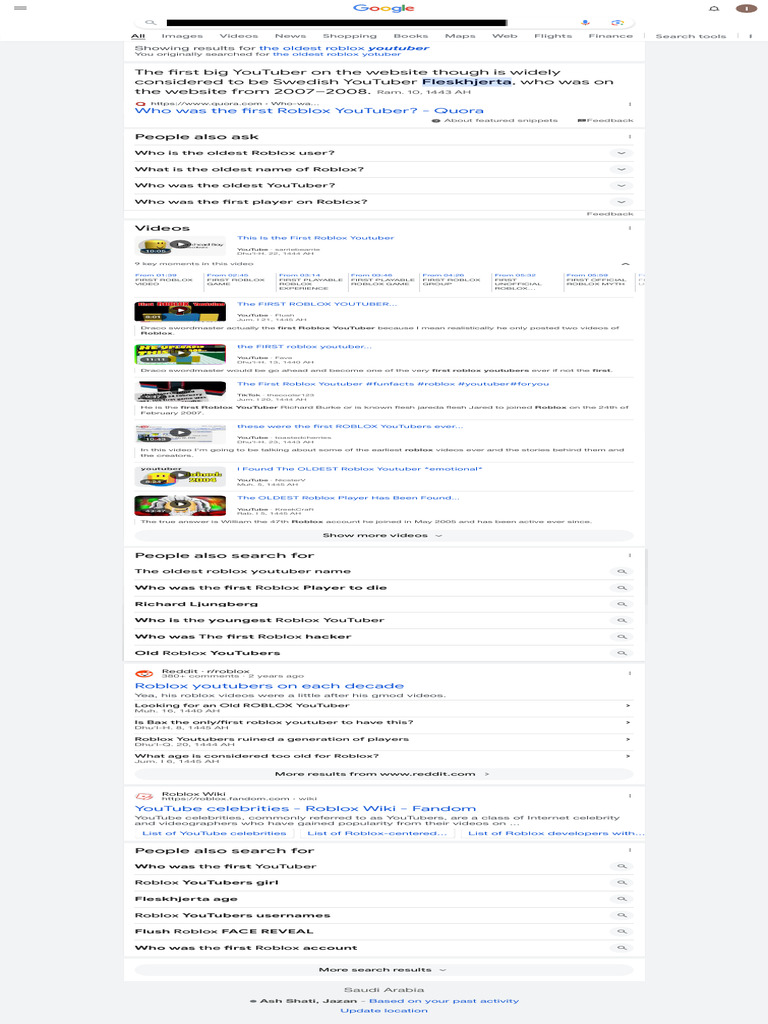This screenshot has width=768, height=1024.
Task: Collapse key moments chevron in first video
Action: [x=625, y=264]
